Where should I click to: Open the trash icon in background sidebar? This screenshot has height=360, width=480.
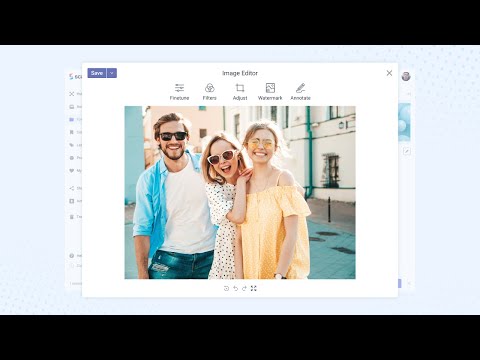coord(72,217)
